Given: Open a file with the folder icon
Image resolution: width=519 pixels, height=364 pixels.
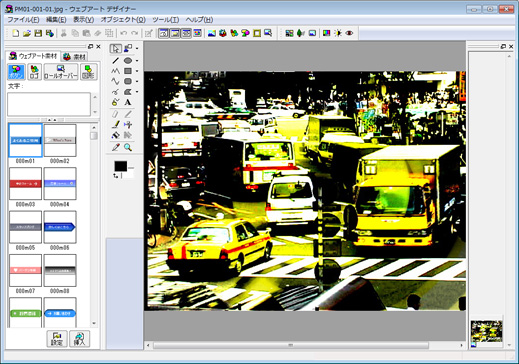Looking at the screenshot, I should [x=27, y=33].
